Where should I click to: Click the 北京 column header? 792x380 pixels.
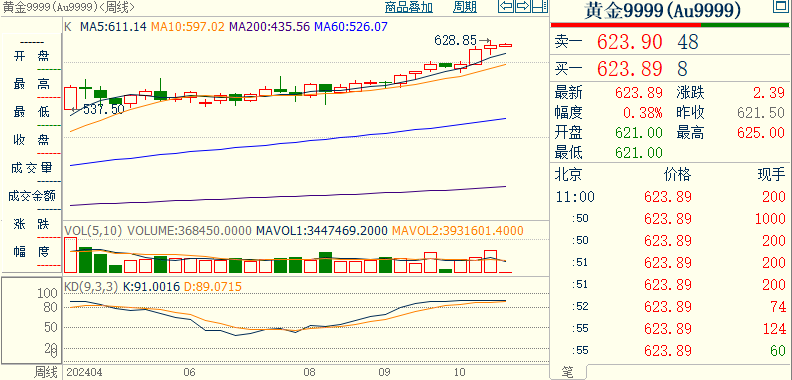[569, 175]
